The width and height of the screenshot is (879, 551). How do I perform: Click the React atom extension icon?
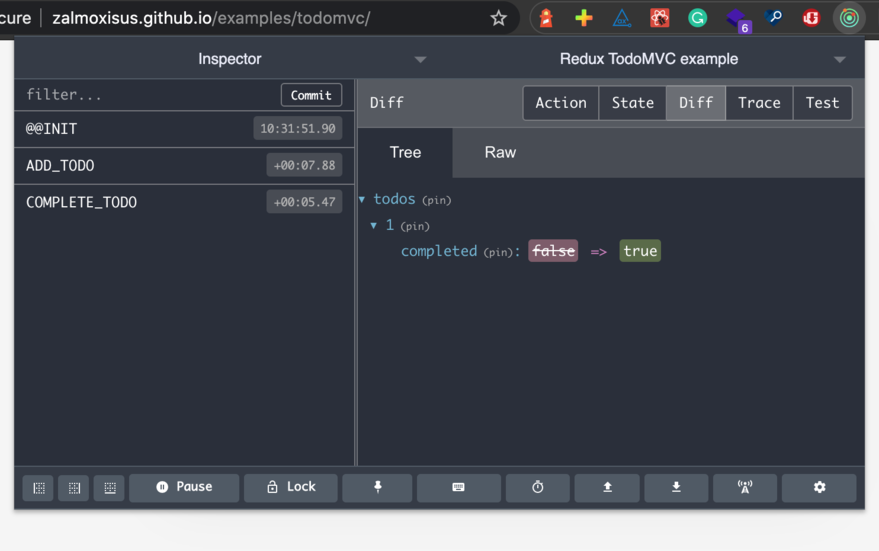click(x=659, y=18)
